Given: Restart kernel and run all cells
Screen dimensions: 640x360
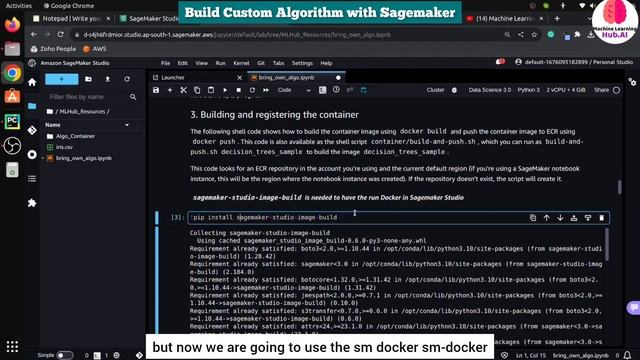Looking at the screenshot, I should coord(266,90).
